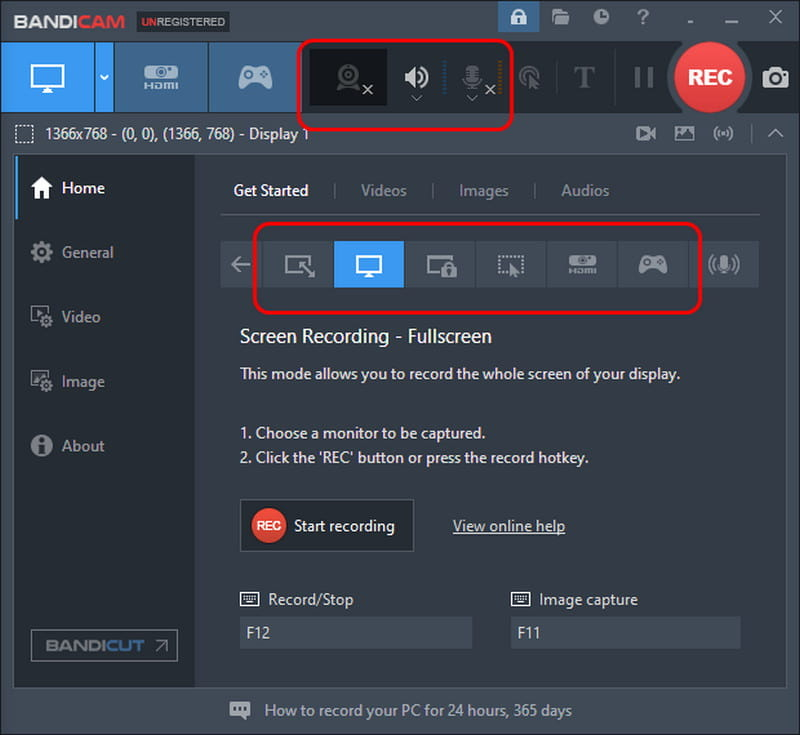
Task: Toggle the mouse click effect icon
Action: click(530, 78)
